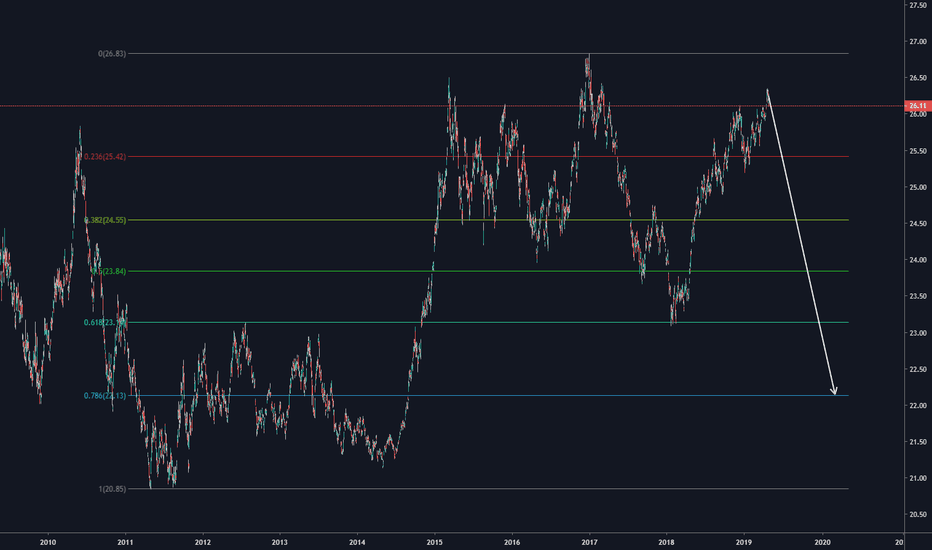Screen dimensions: 932x550
Task: Select the 26.50 price axis label
Action: (x=918, y=78)
